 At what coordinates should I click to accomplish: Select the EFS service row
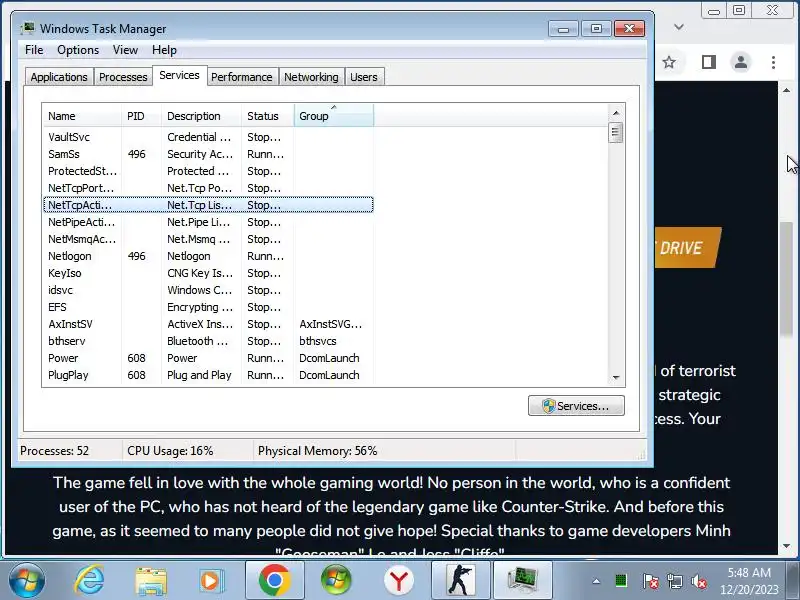[x=208, y=307]
